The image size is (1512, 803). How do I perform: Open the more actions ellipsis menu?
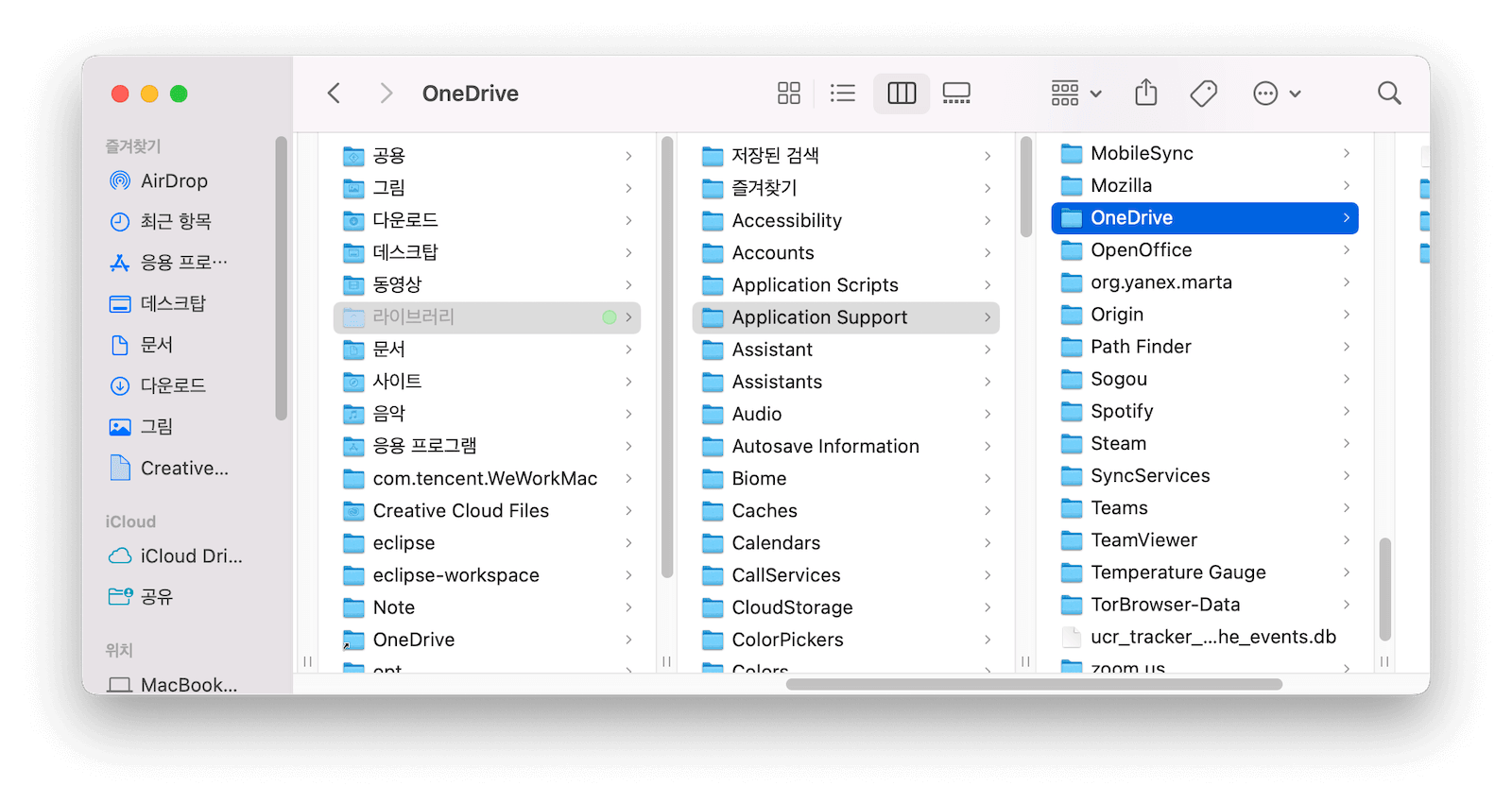point(1277,93)
